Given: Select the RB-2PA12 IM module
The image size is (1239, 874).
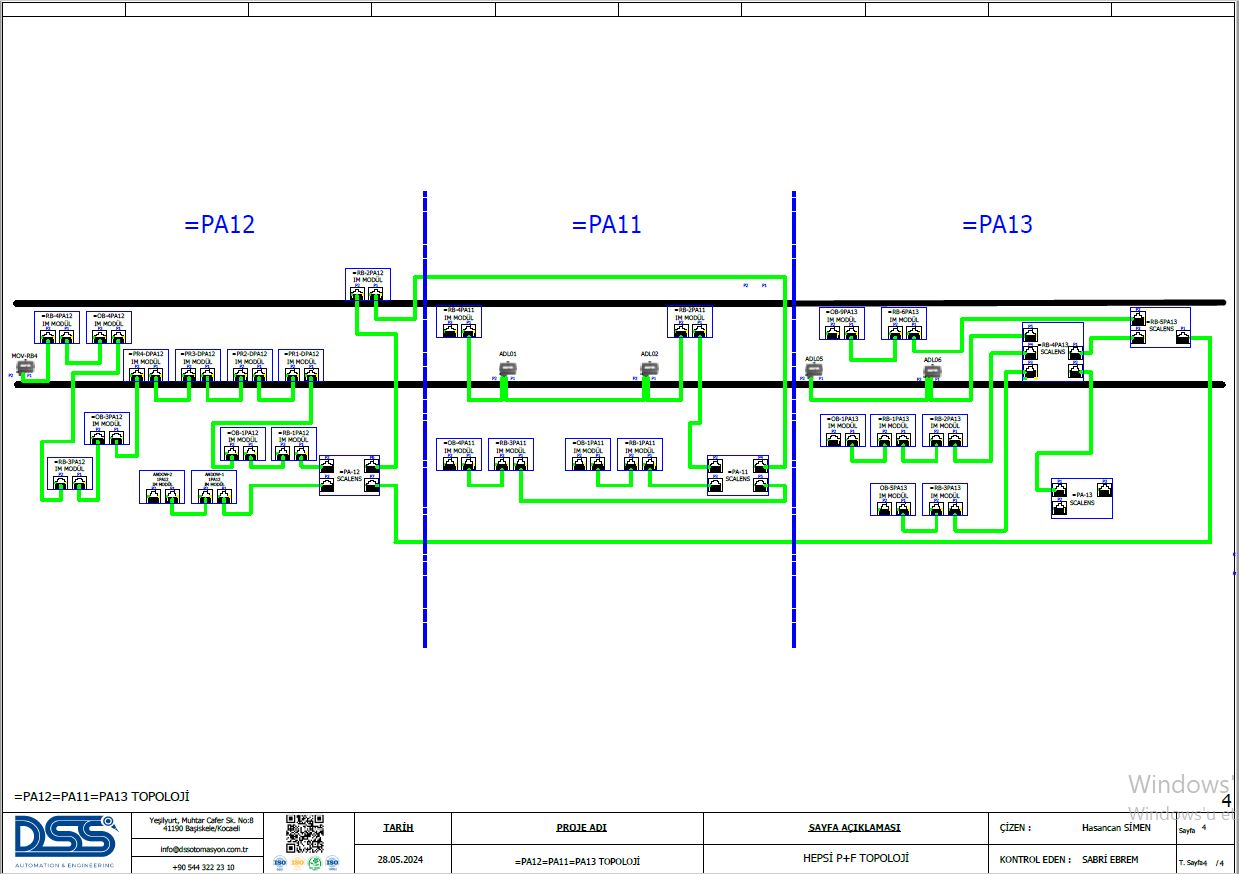Looking at the screenshot, I should click(367, 284).
